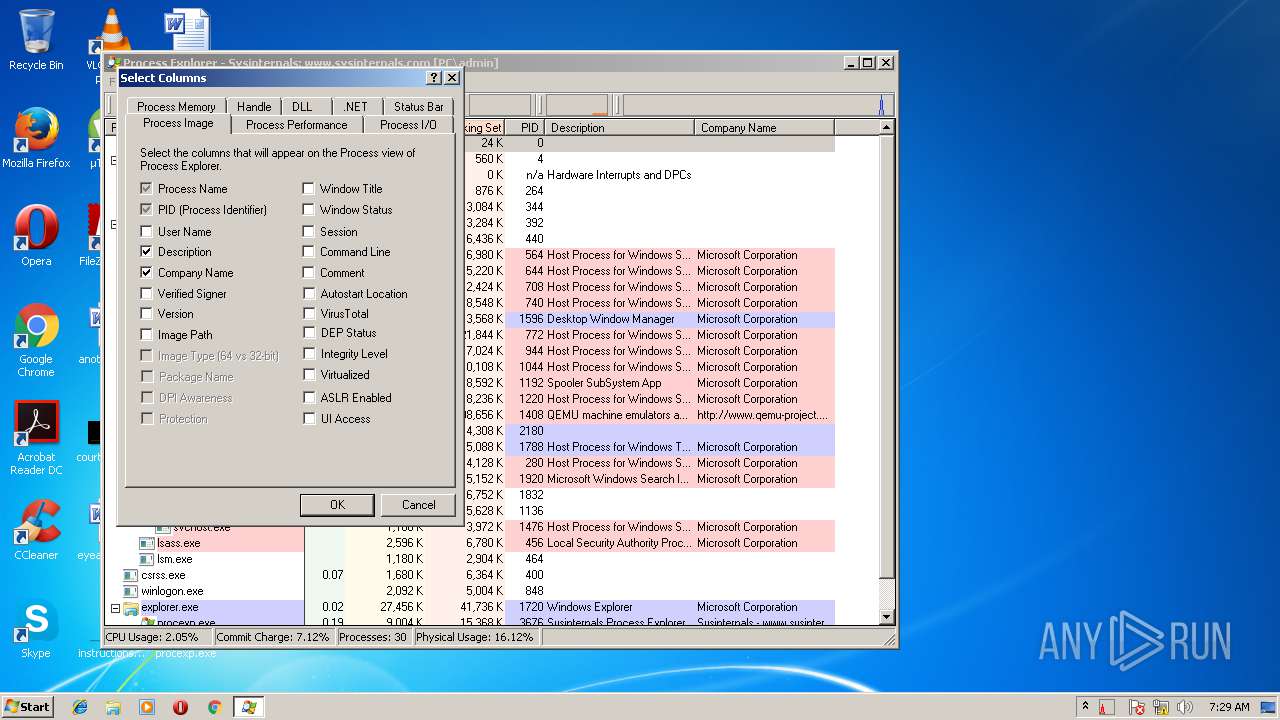Check the Image Path checkbox
Viewport: 1280px width, 720px height.
(147, 335)
